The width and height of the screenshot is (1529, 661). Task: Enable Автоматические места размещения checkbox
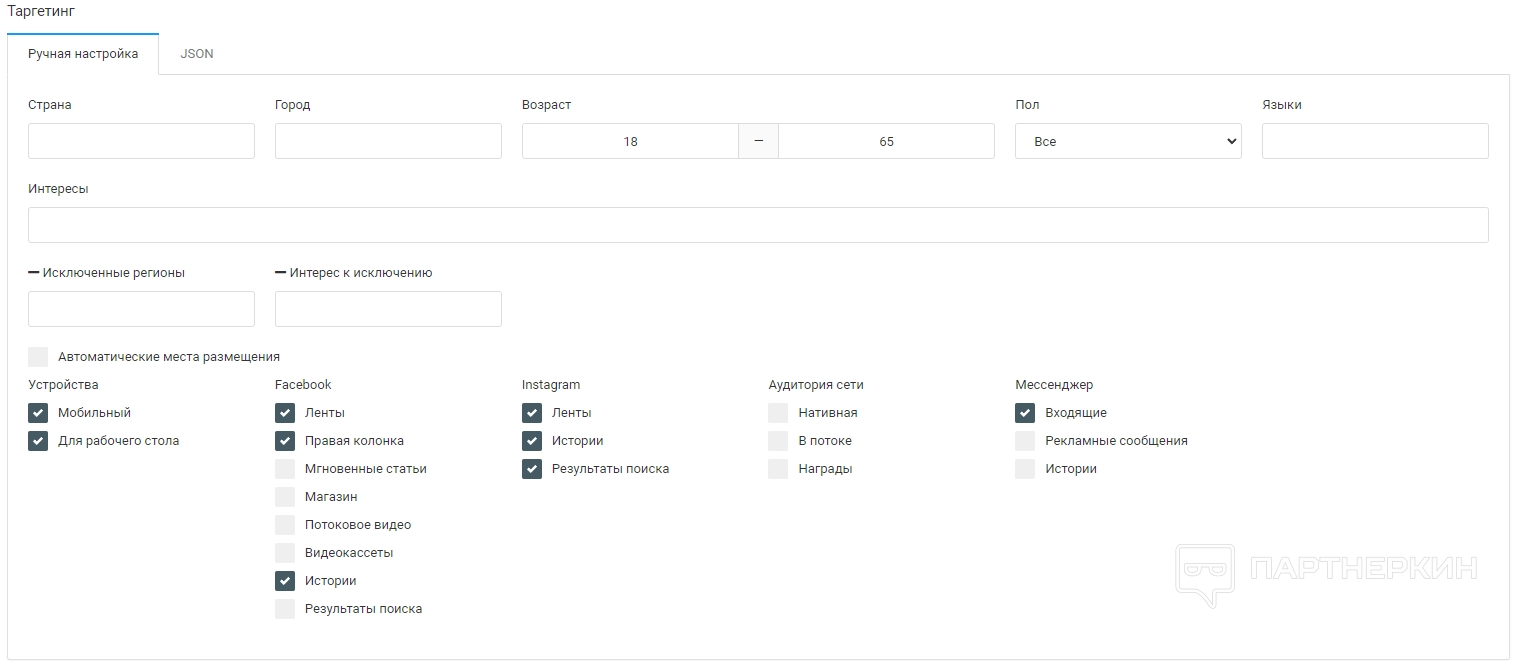click(x=38, y=357)
